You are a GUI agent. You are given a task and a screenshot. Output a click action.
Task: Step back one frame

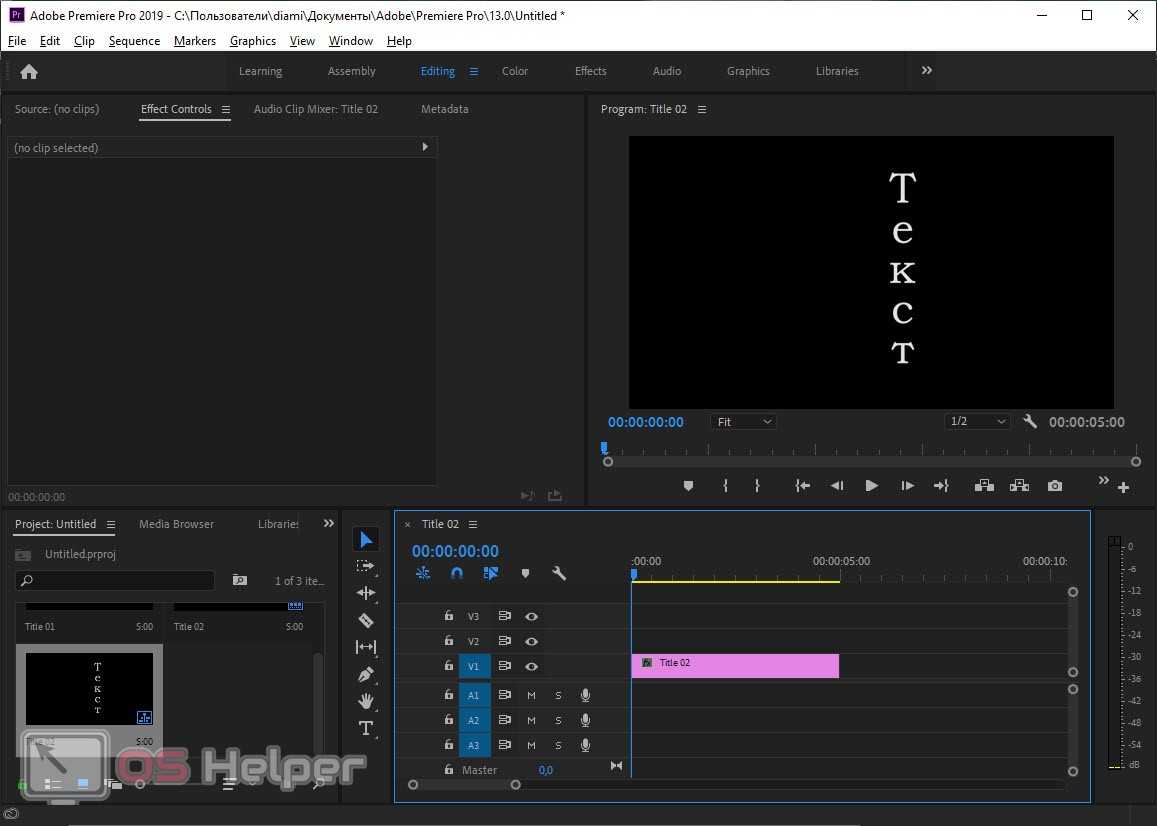[x=837, y=486]
